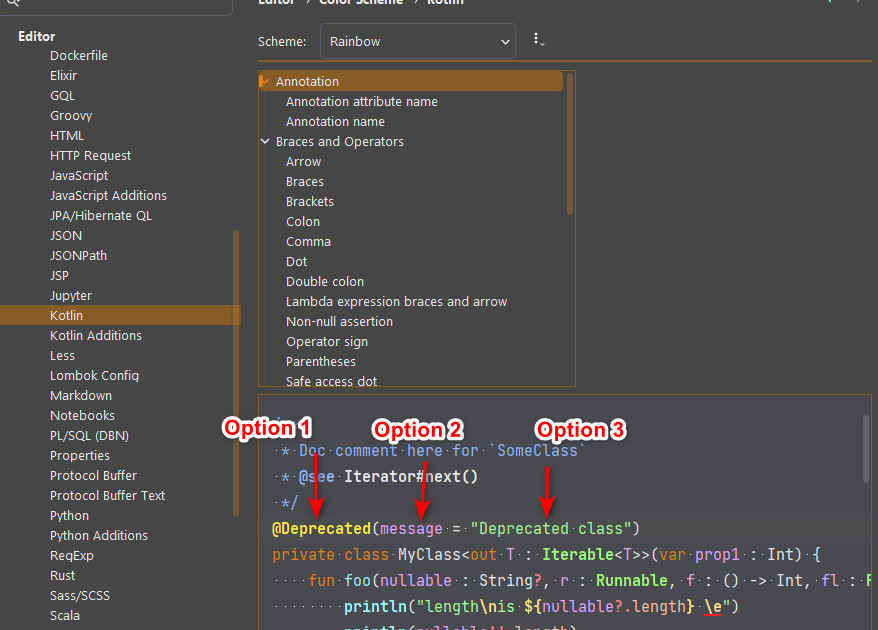This screenshot has height=630, width=878.
Task: Select Lambda expression braces and arrow
Action: [x=396, y=301]
